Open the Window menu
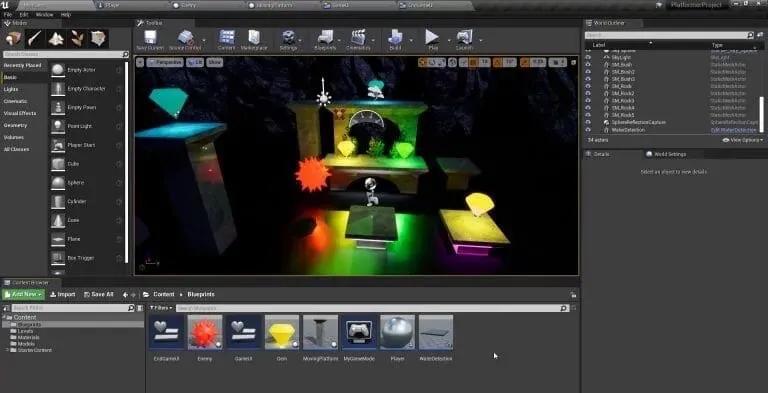Viewport: 768px width, 393px height. (x=44, y=15)
